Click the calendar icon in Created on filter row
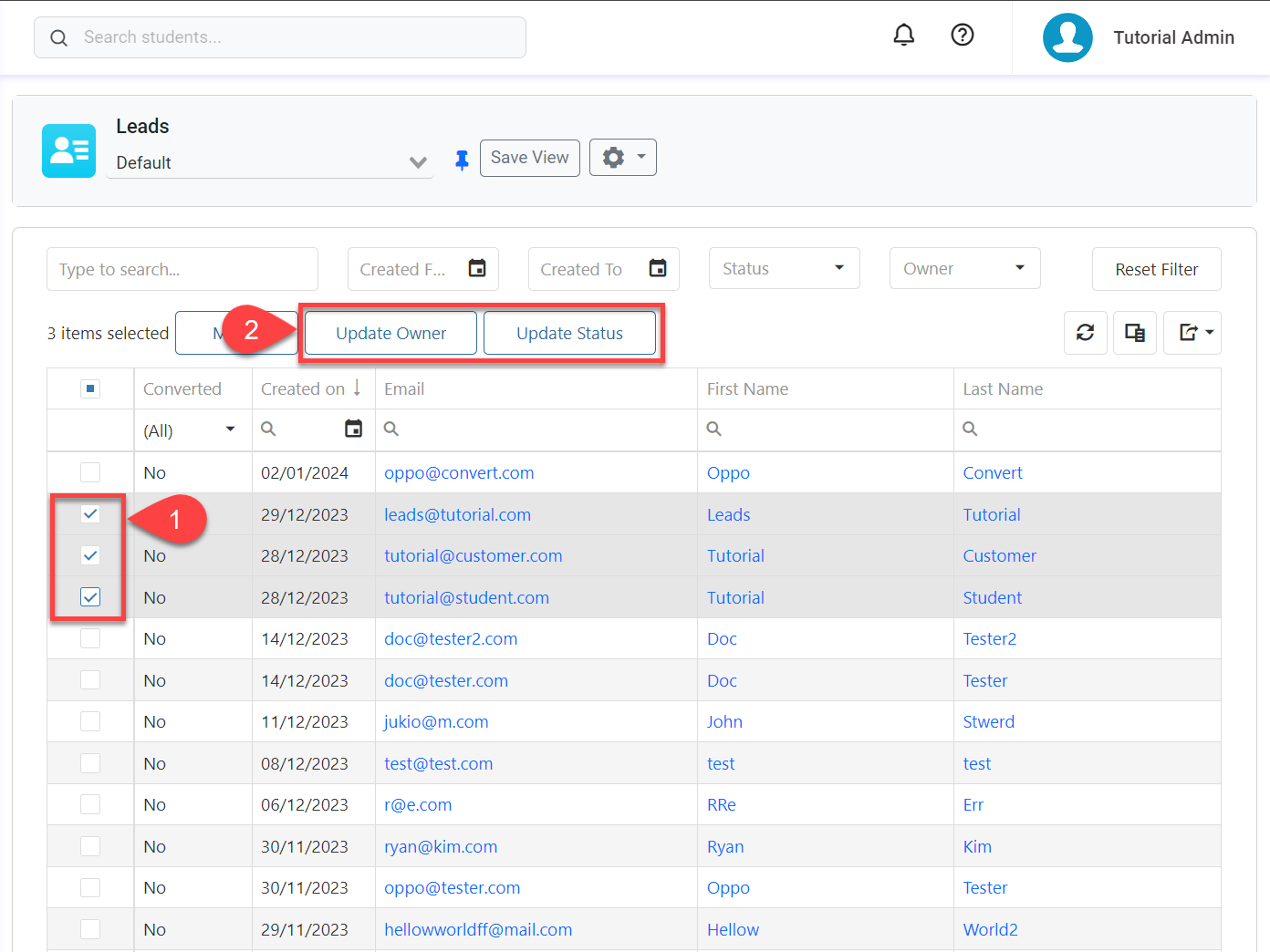The width and height of the screenshot is (1270, 952). (x=354, y=429)
